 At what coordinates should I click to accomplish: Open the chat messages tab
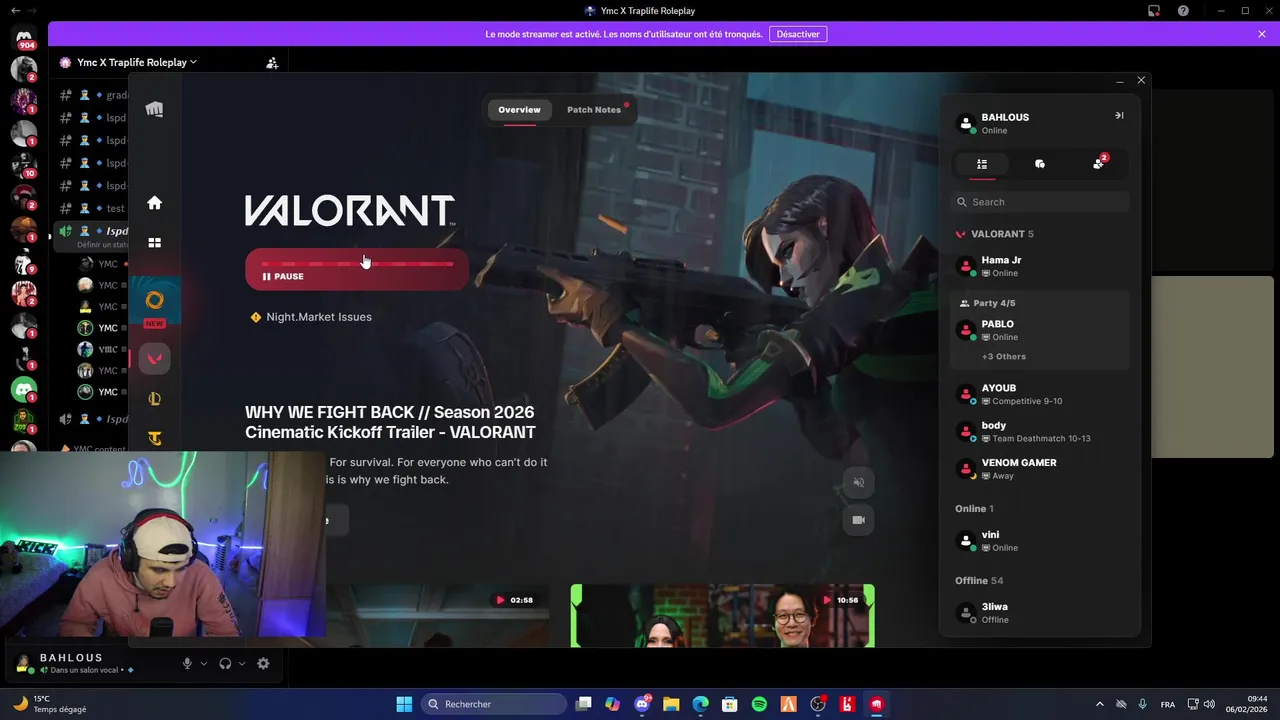(1040, 164)
